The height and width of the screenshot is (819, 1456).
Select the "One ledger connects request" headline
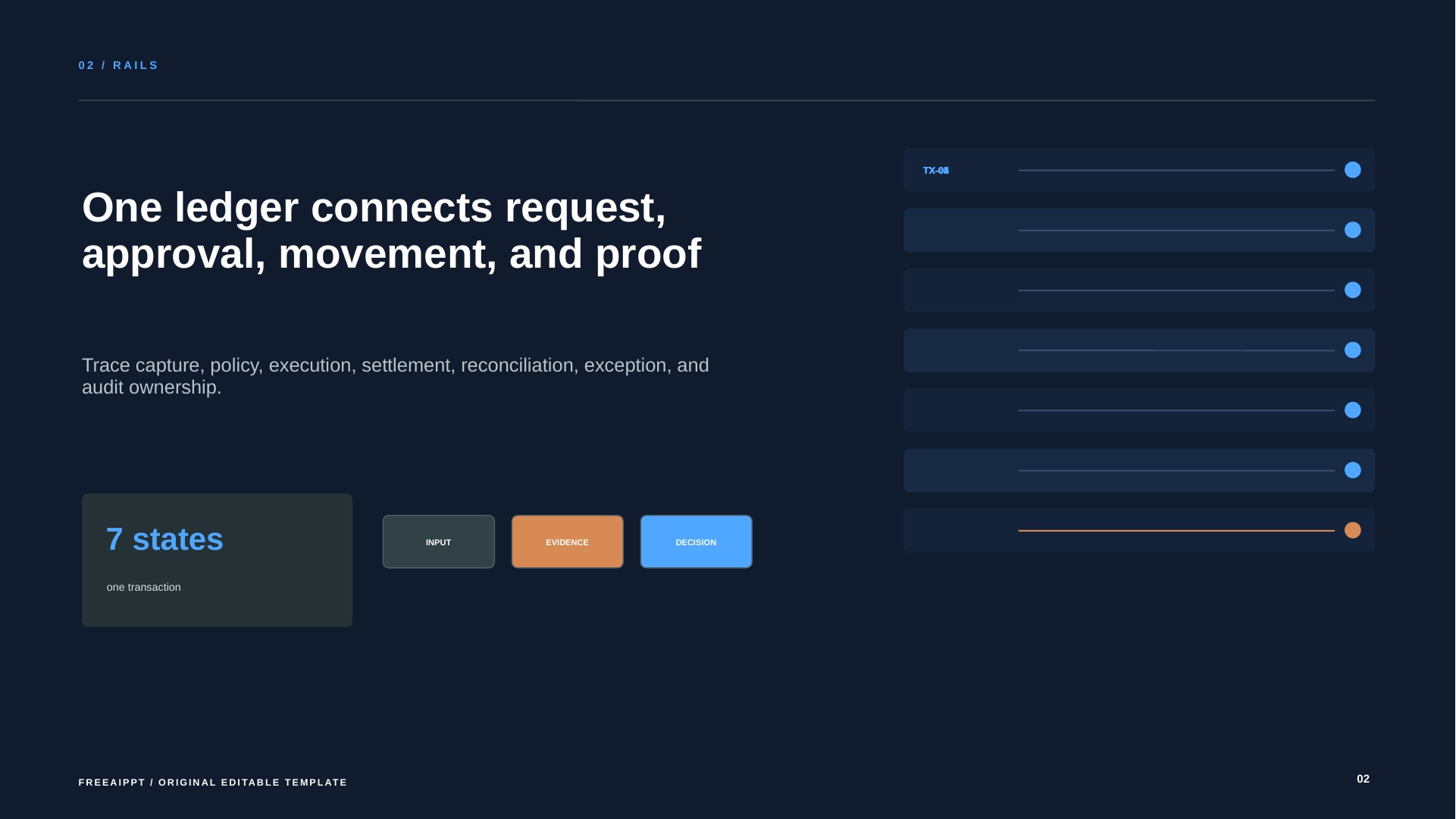[391, 230]
